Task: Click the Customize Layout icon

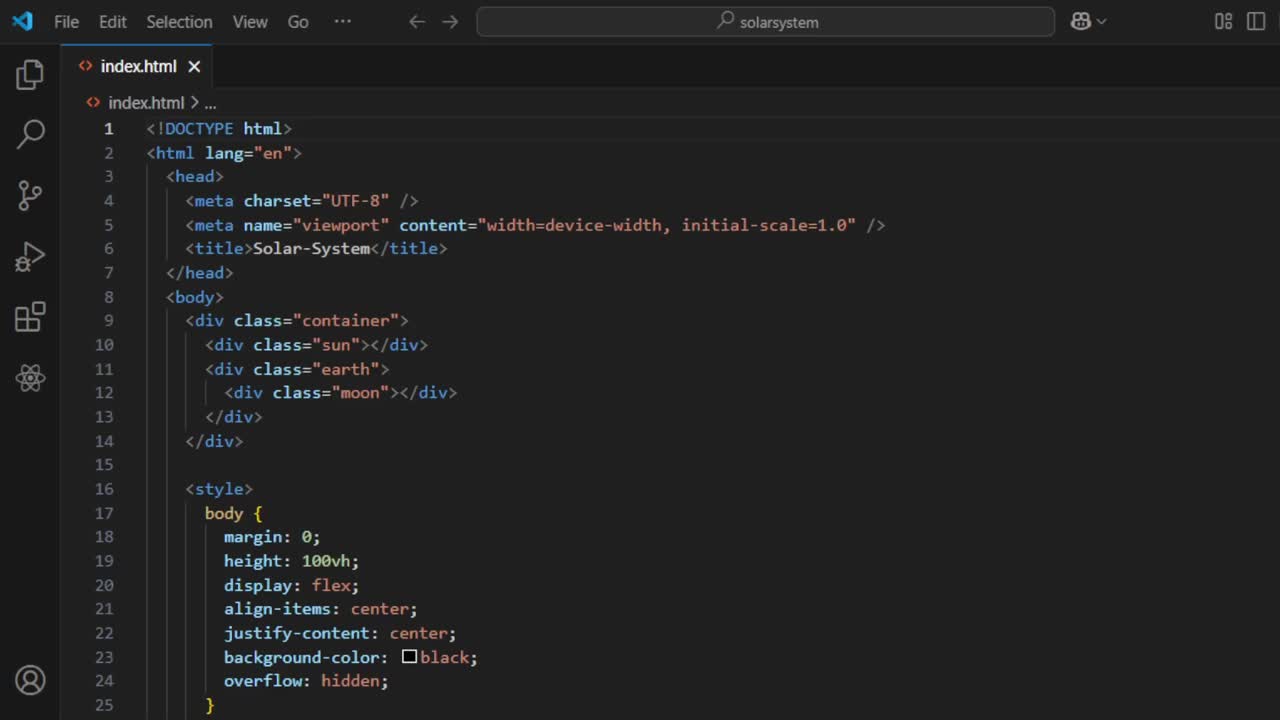Action: pyautogui.click(x=1223, y=22)
